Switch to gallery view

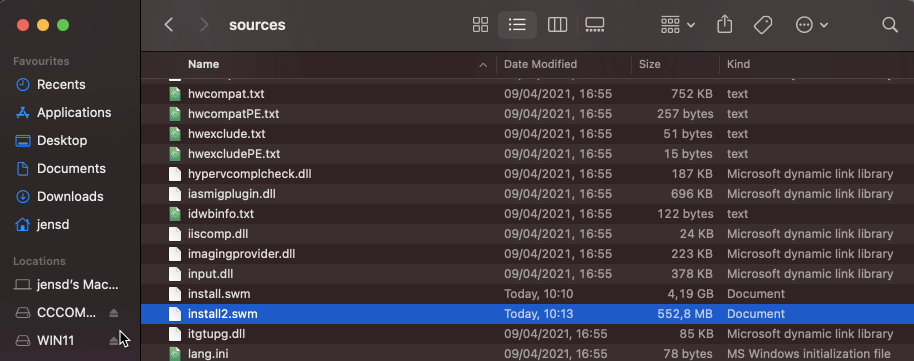[x=595, y=24]
